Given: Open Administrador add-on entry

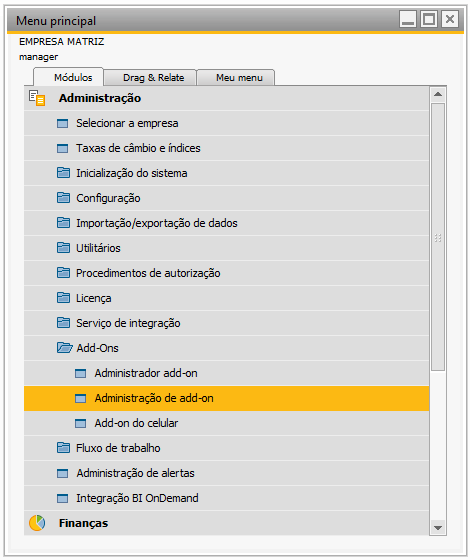Looking at the screenshot, I should tap(146, 373).
